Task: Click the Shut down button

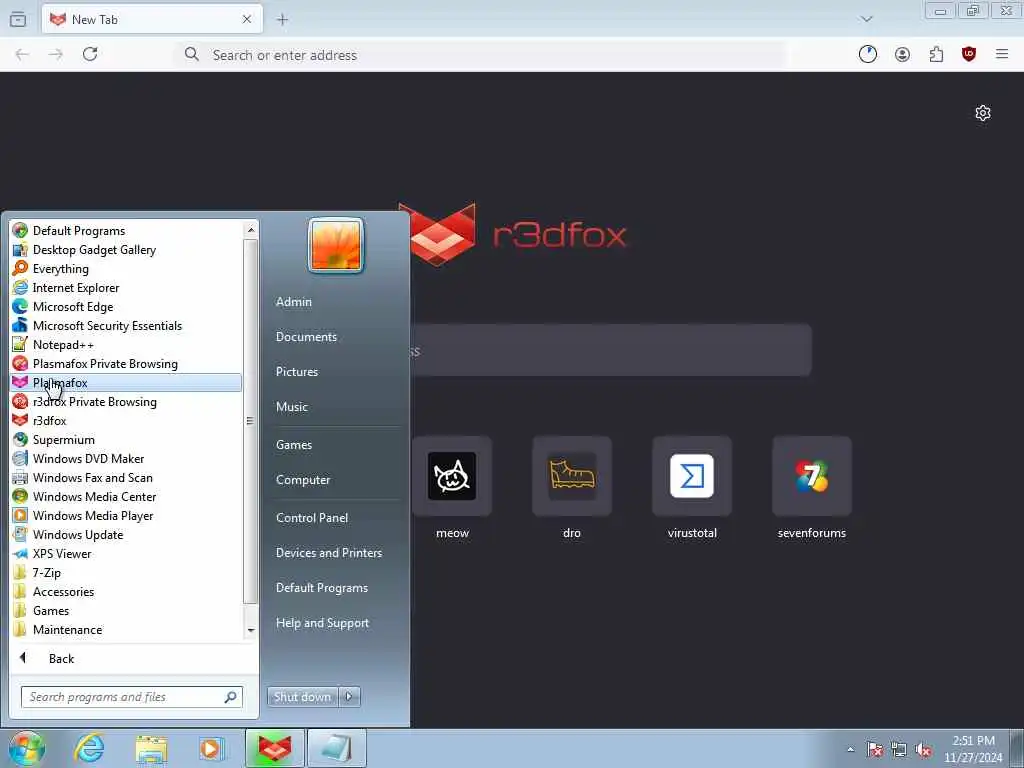Action: [302, 697]
